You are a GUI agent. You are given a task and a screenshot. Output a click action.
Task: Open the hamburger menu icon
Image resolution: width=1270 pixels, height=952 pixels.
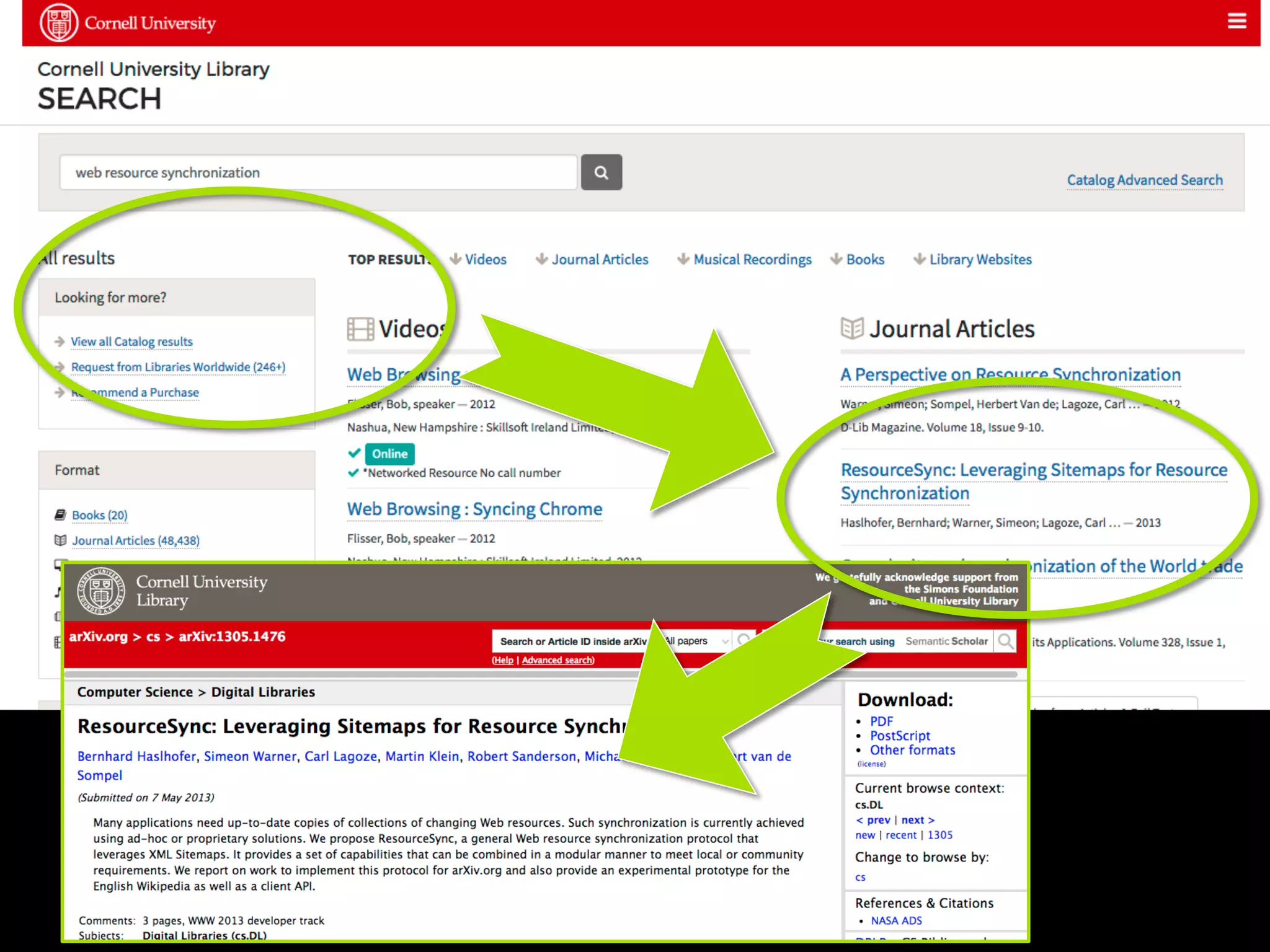pyautogui.click(x=1237, y=21)
